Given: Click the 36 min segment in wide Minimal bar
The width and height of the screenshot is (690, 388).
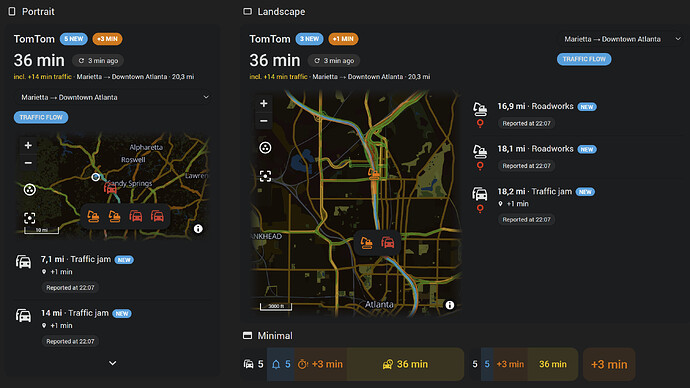Looking at the screenshot, I should coord(405,364).
